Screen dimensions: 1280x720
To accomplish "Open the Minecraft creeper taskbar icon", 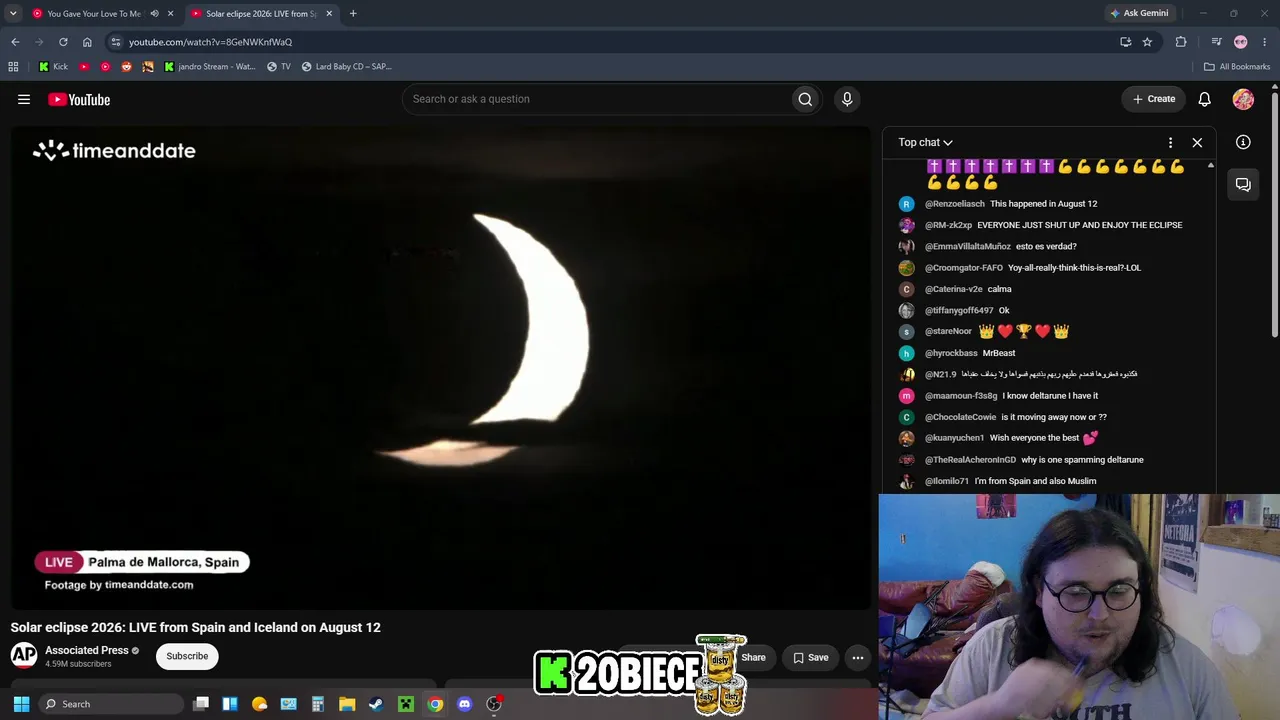I will pos(405,704).
